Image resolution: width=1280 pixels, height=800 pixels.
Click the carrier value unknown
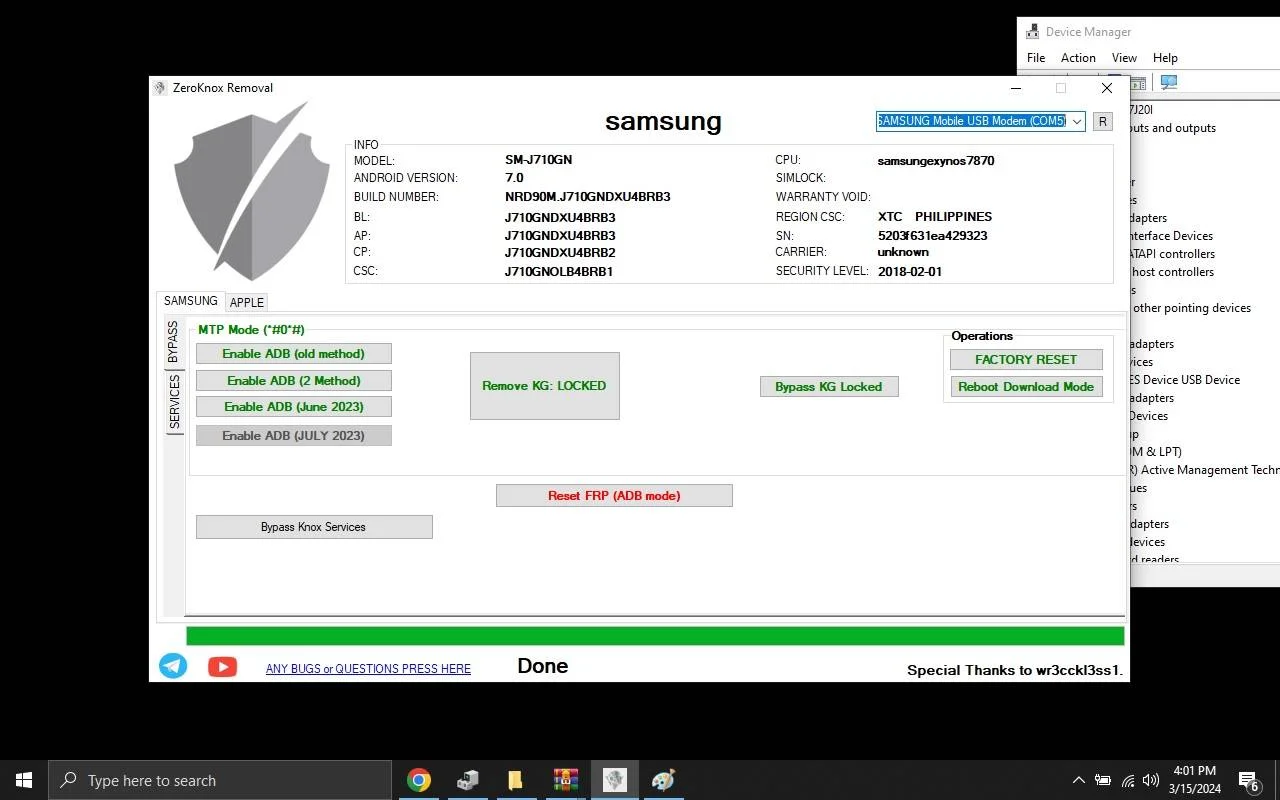(903, 252)
